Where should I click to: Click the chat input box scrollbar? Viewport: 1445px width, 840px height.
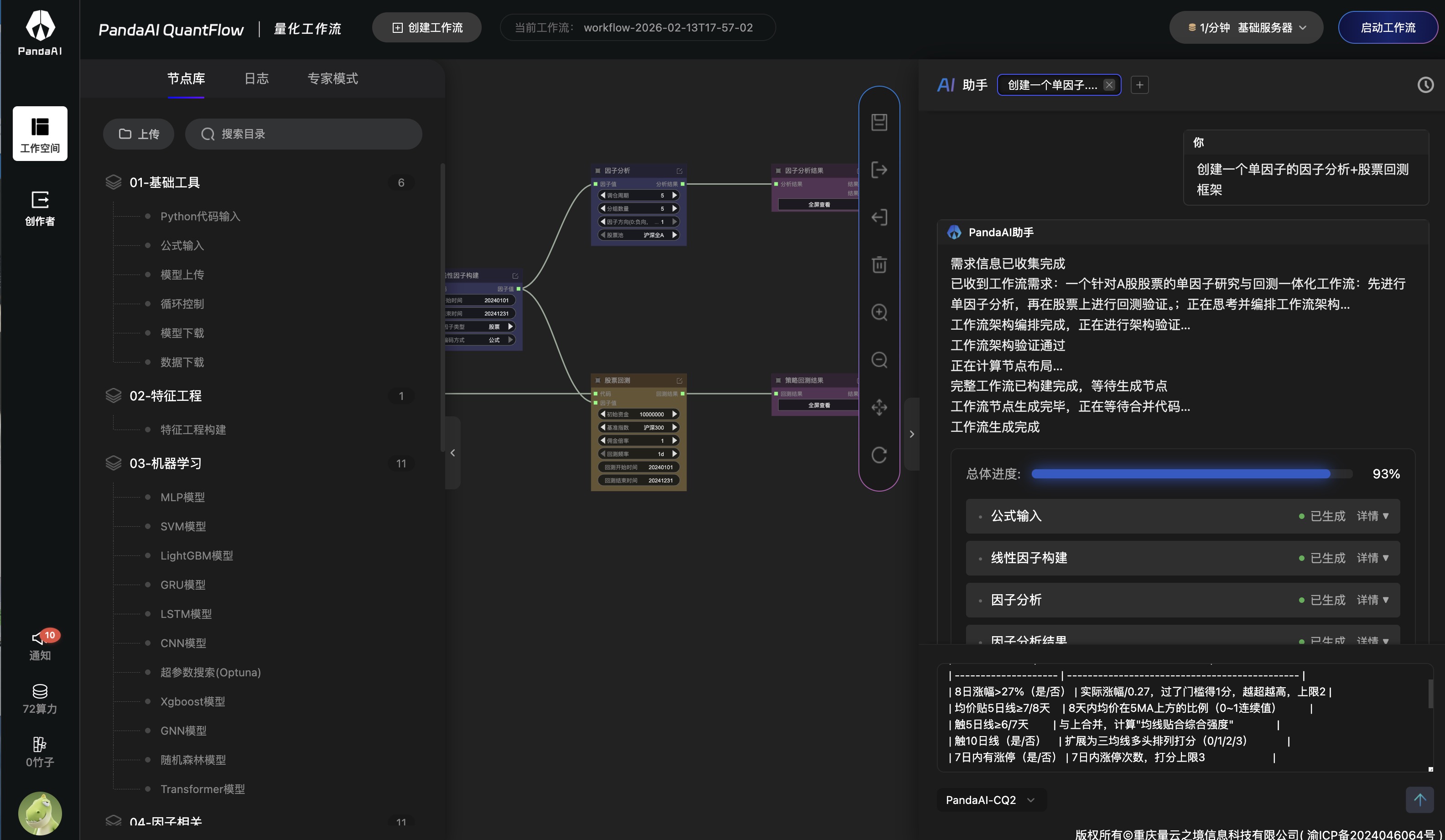pyautogui.click(x=1430, y=694)
